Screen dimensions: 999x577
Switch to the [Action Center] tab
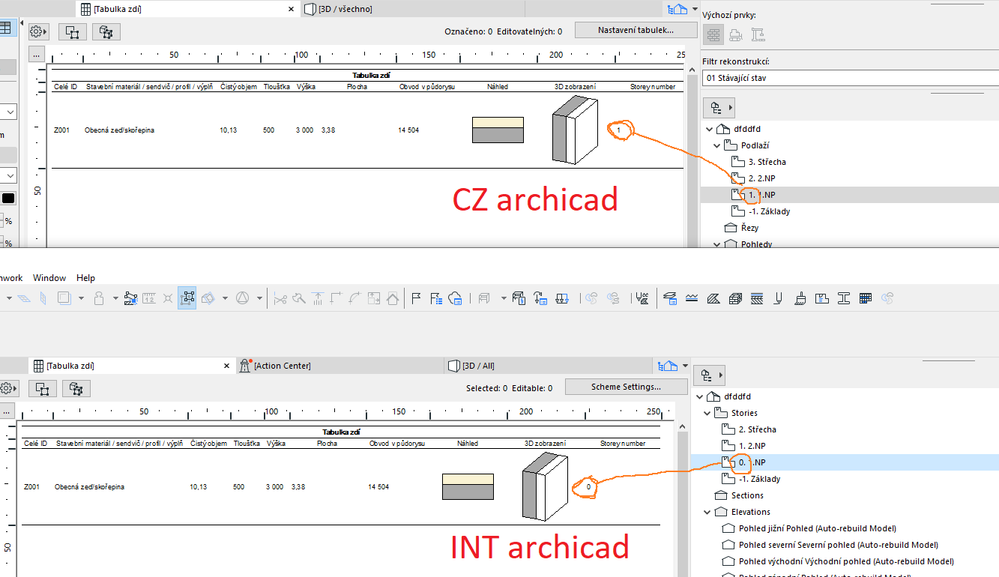[x=285, y=365]
